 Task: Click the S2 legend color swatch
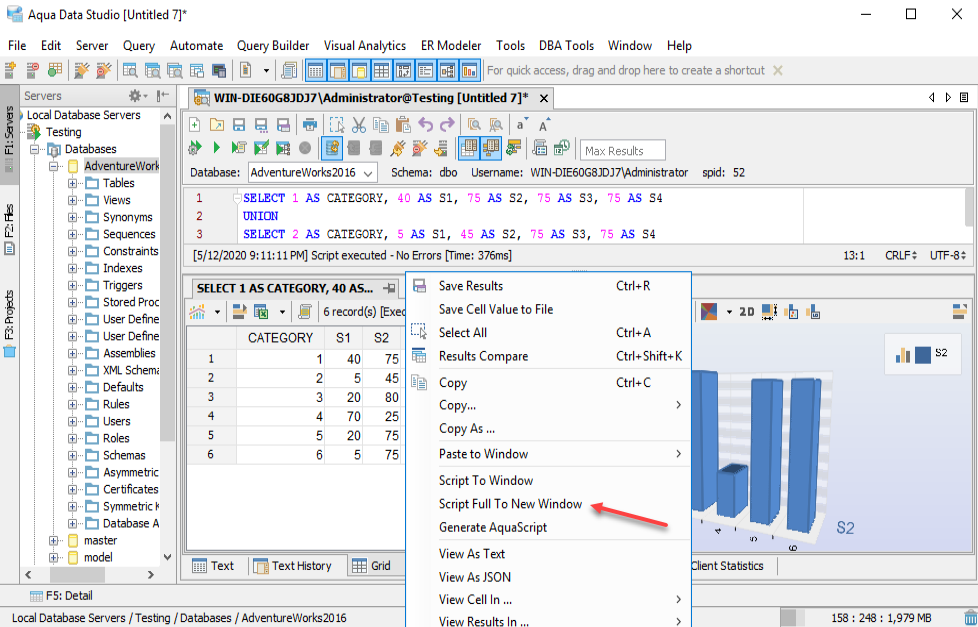(x=922, y=354)
